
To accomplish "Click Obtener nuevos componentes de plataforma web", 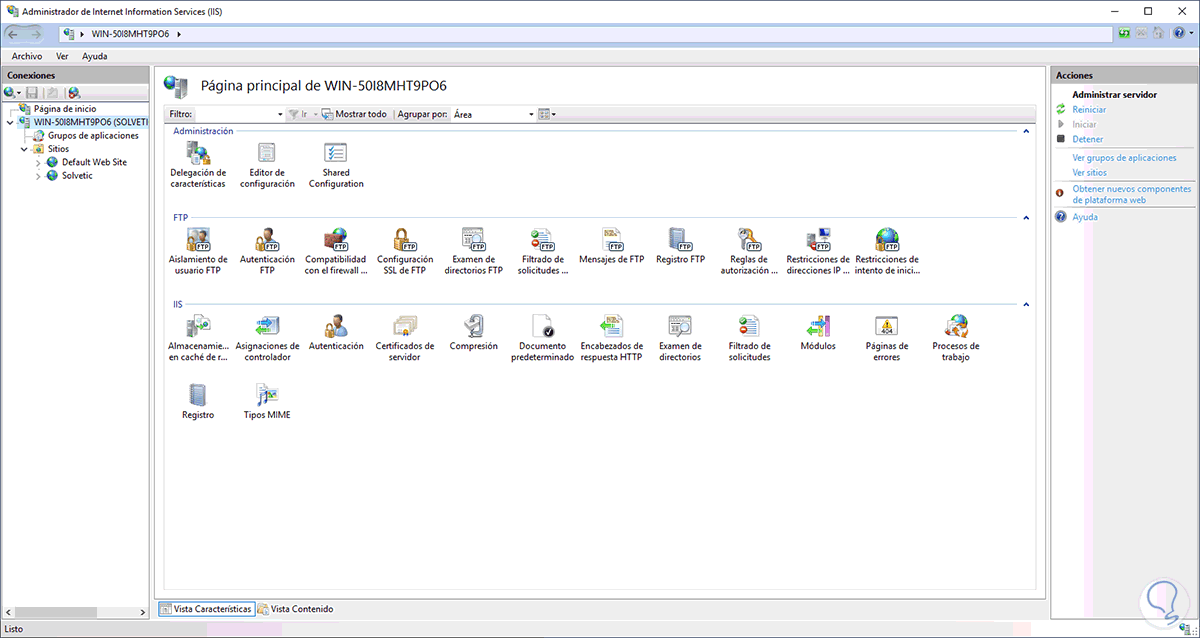I will point(1131,194).
